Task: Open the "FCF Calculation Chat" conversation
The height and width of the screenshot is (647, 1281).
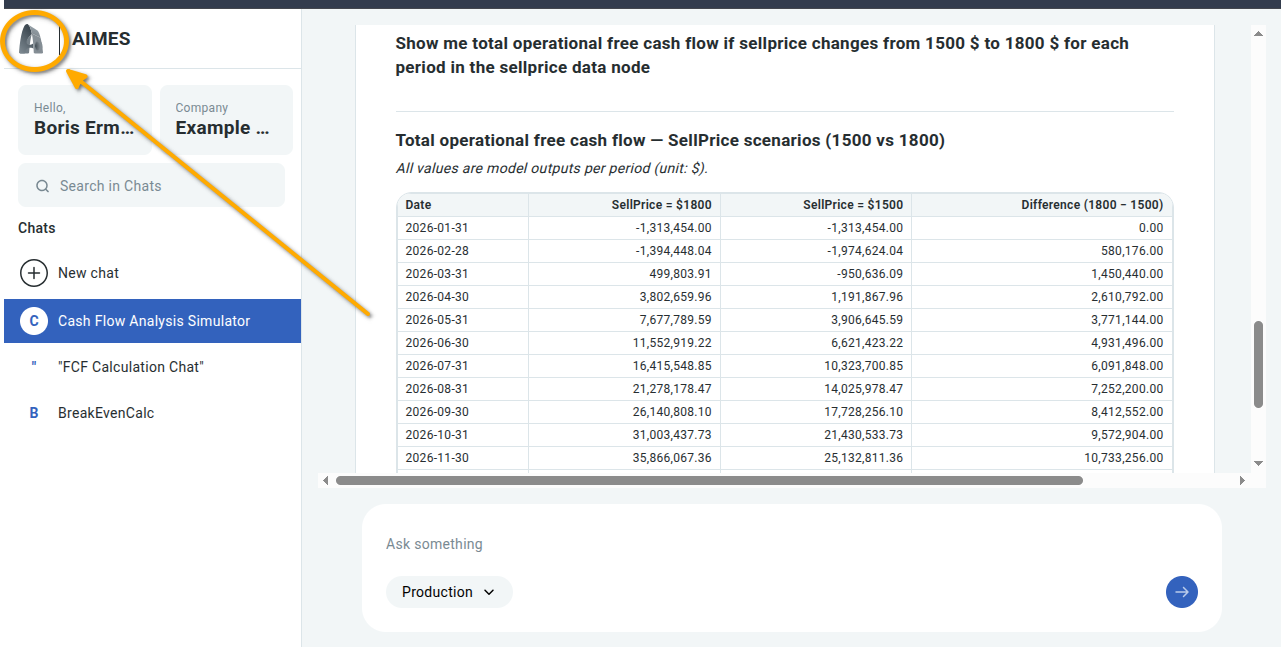Action: pyautogui.click(x=131, y=367)
